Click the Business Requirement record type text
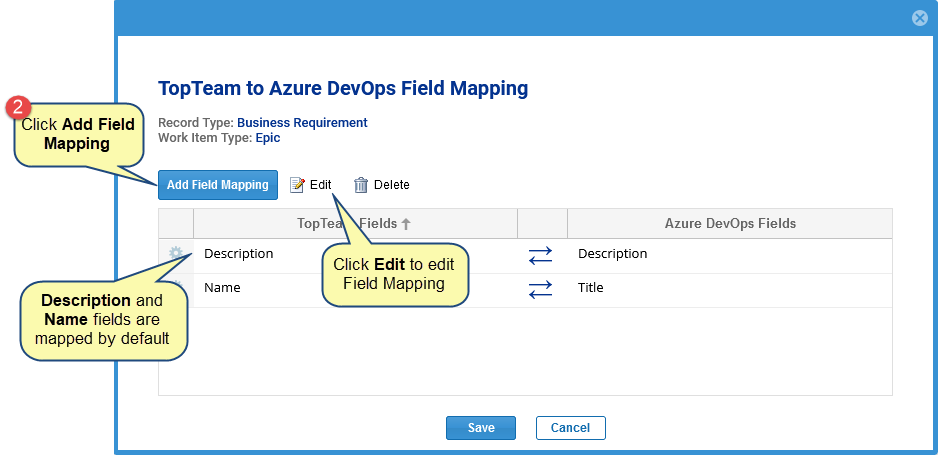 tap(302, 123)
